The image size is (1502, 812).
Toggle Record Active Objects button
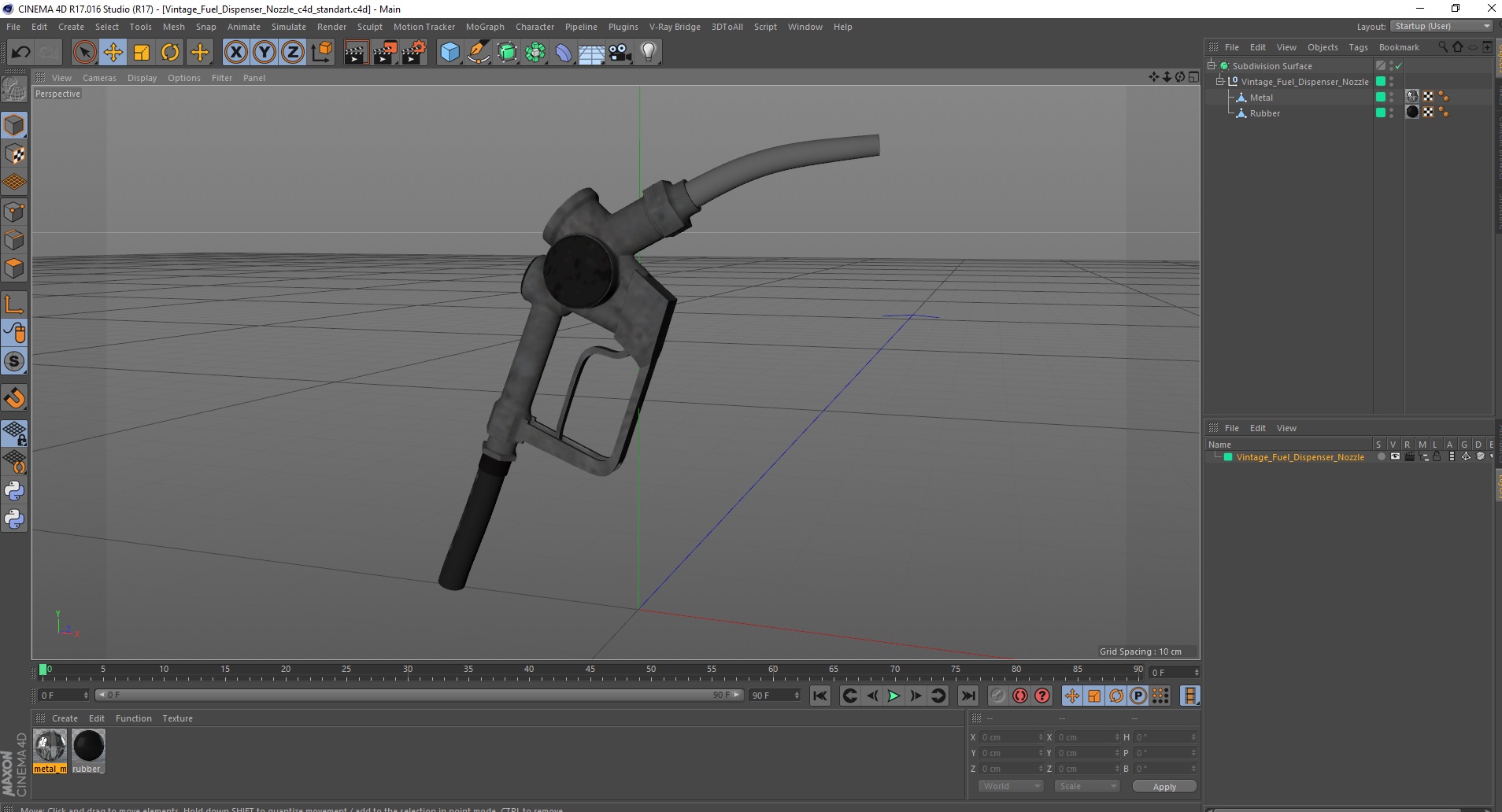(997, 696)
